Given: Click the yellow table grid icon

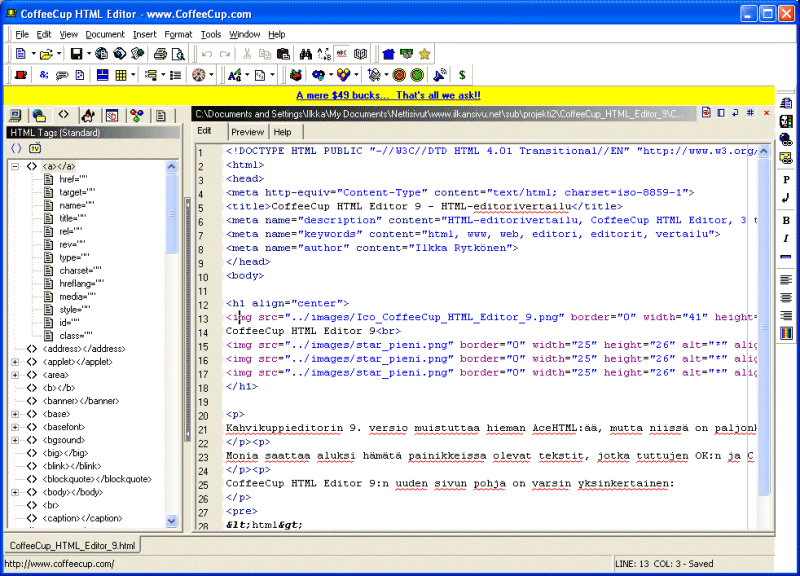Looking at the screenshot, I should click(121, 75).
